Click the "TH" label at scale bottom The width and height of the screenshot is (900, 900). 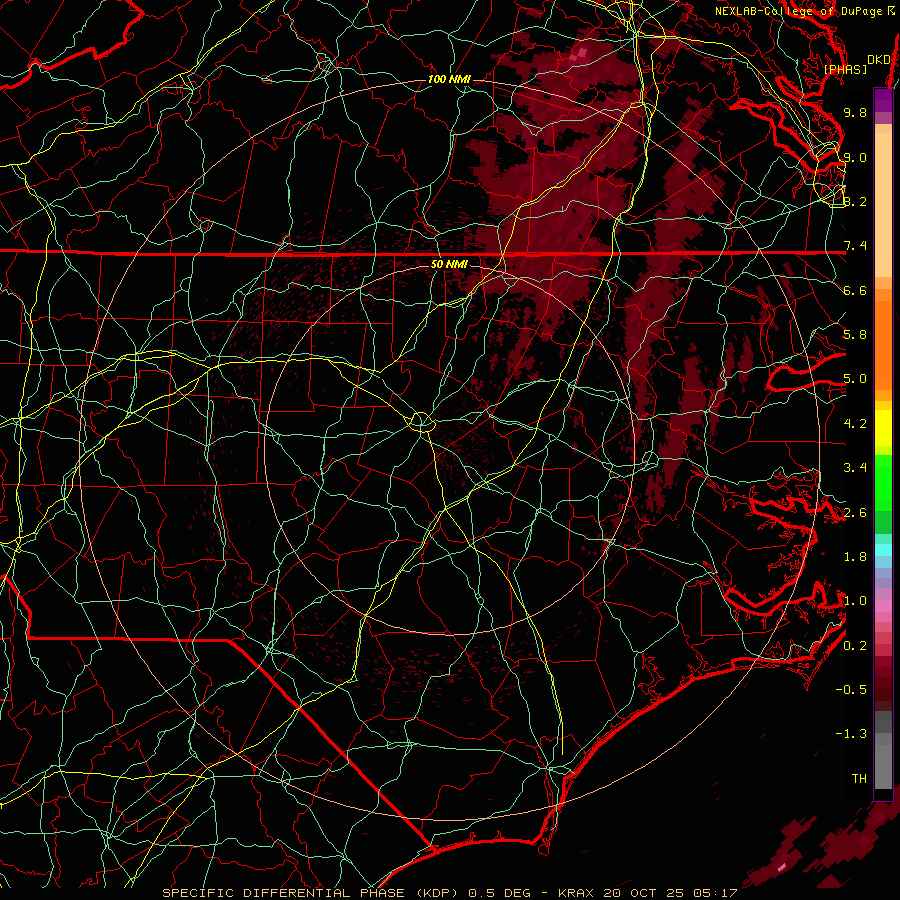click(859, 779)
